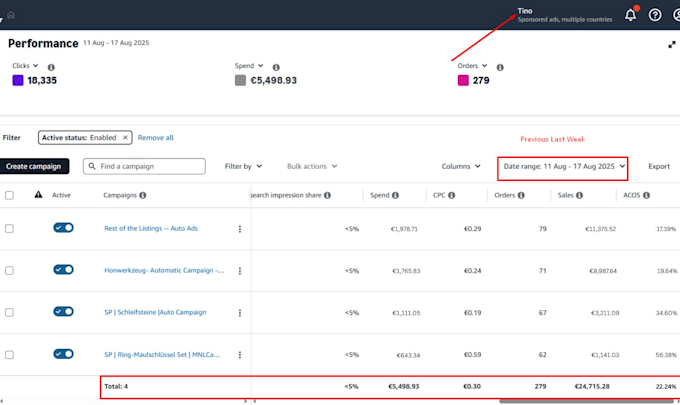The width and height of the screenshot is (680, 405).
Task: Open the Filter by dropdown
Action: [243, 167]
